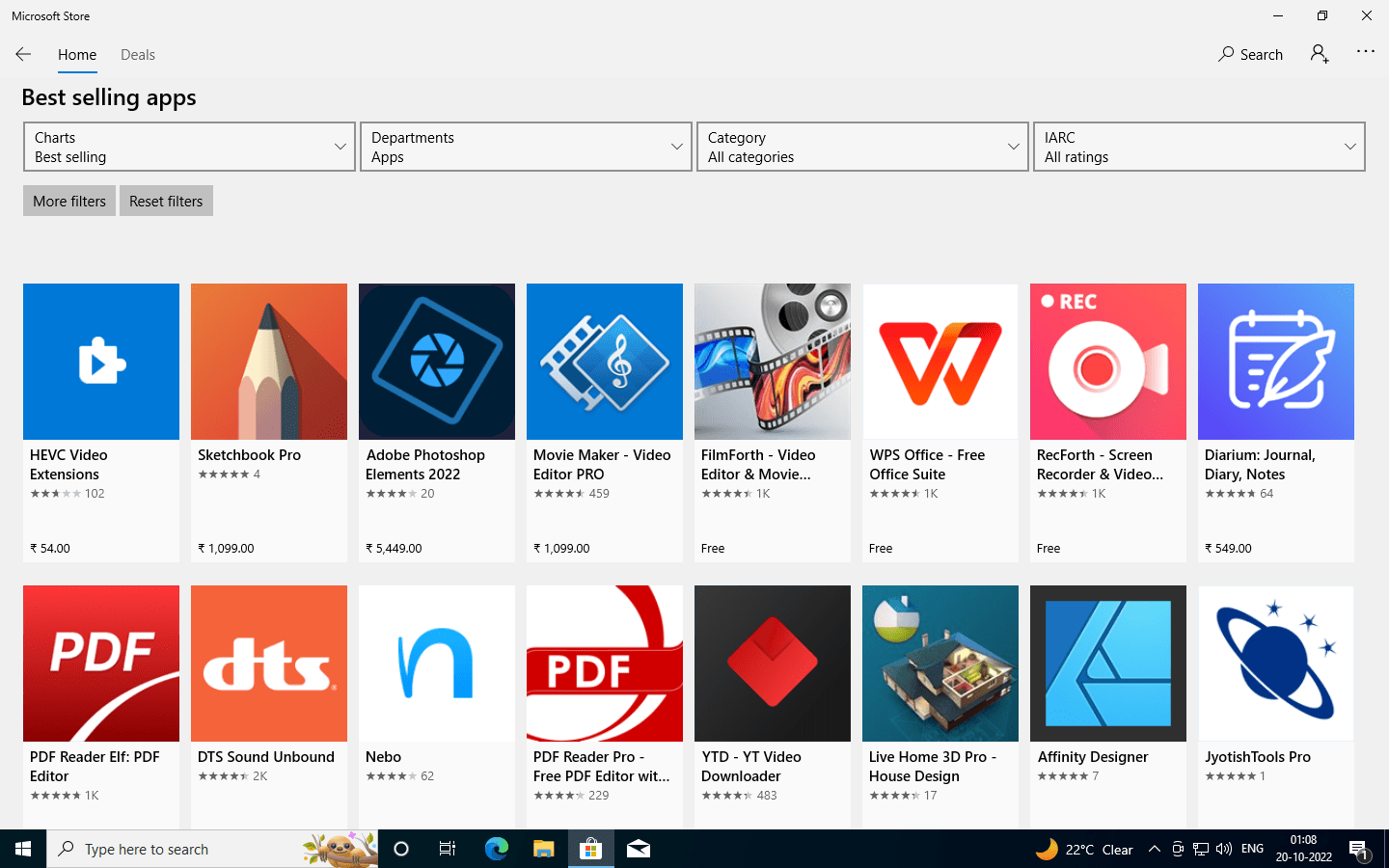The width and height of the screenshot is (1389, 868).
Task: Click the Sketchbook Pro title text
Action: [249, 455]
